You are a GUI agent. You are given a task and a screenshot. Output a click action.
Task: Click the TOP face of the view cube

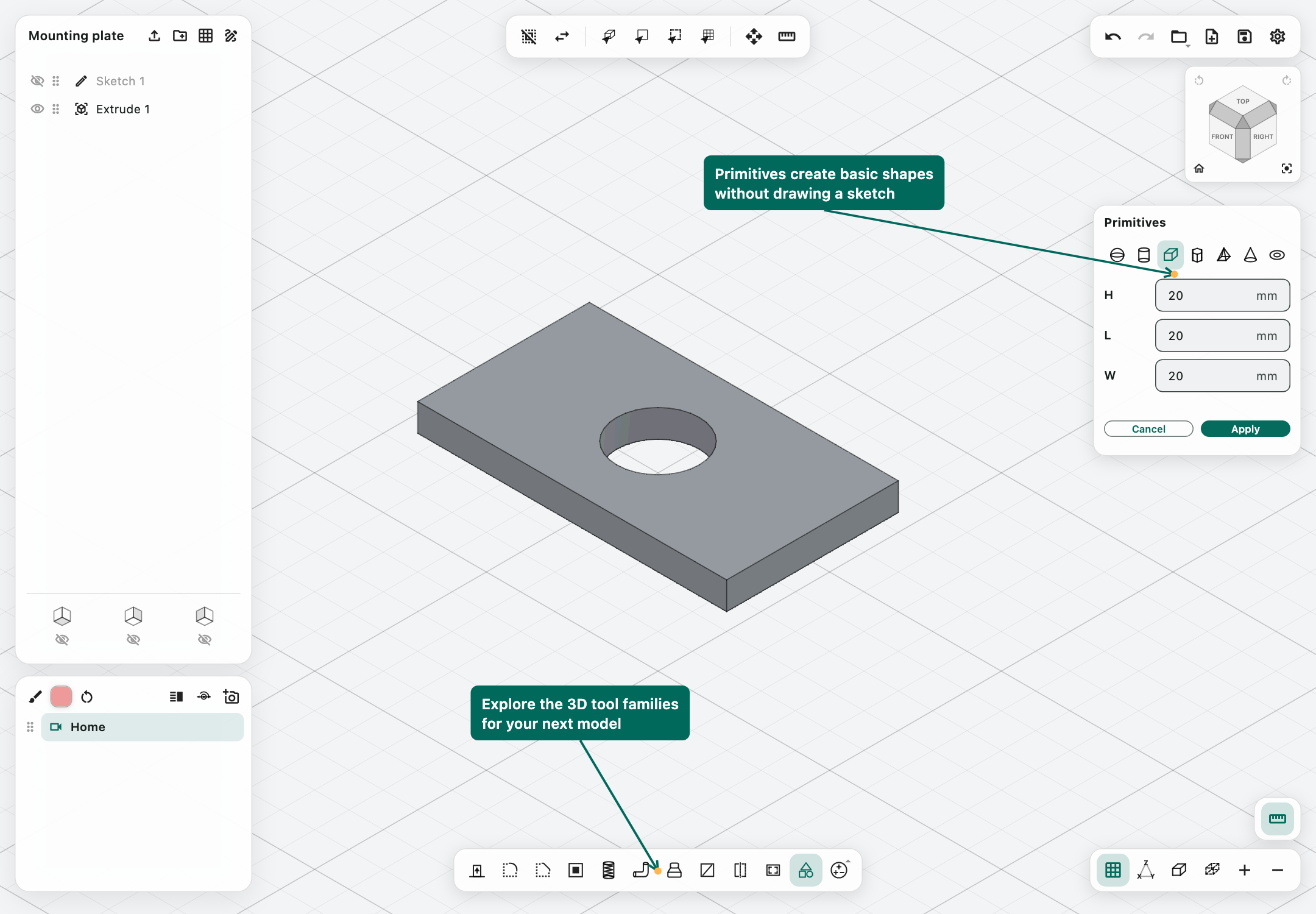point(1243,101)
